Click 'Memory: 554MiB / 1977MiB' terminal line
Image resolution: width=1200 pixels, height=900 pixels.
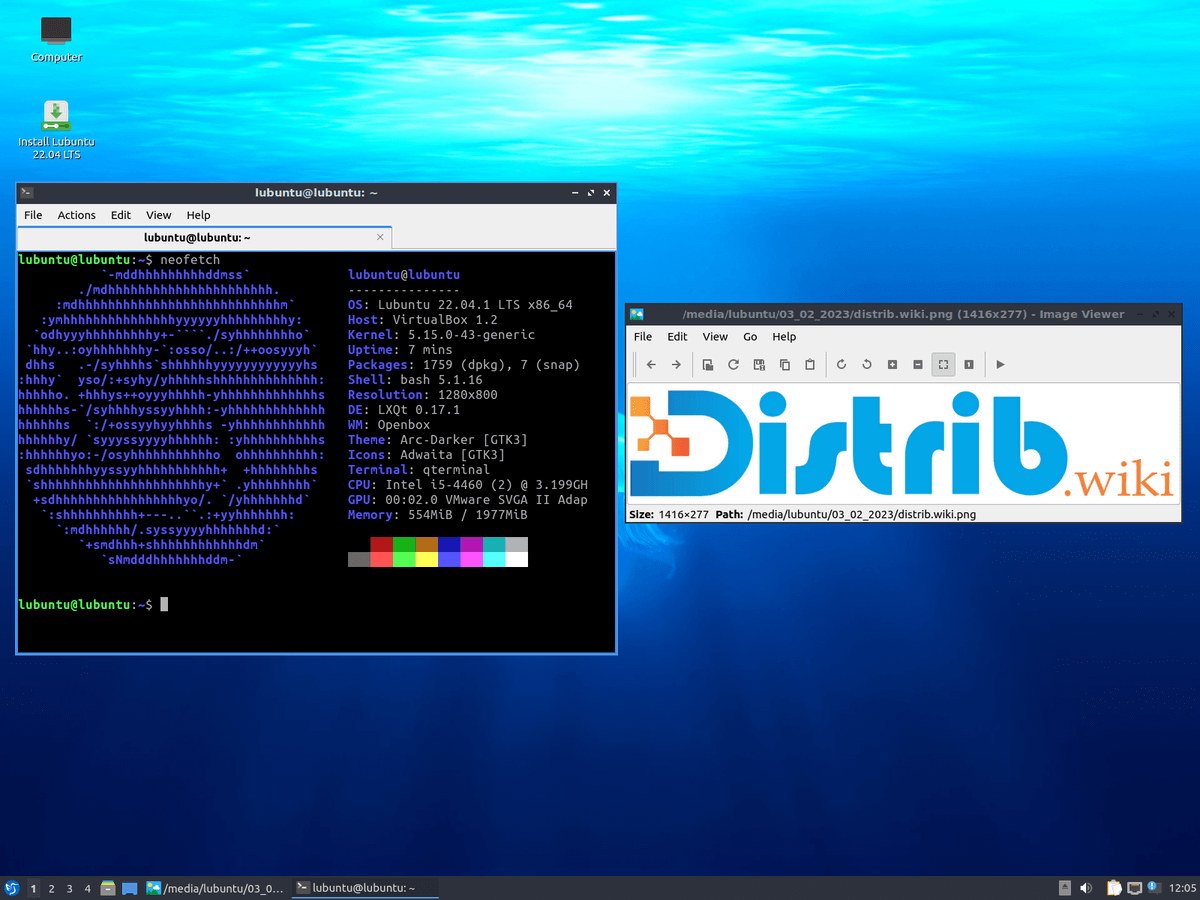(437, 515)
